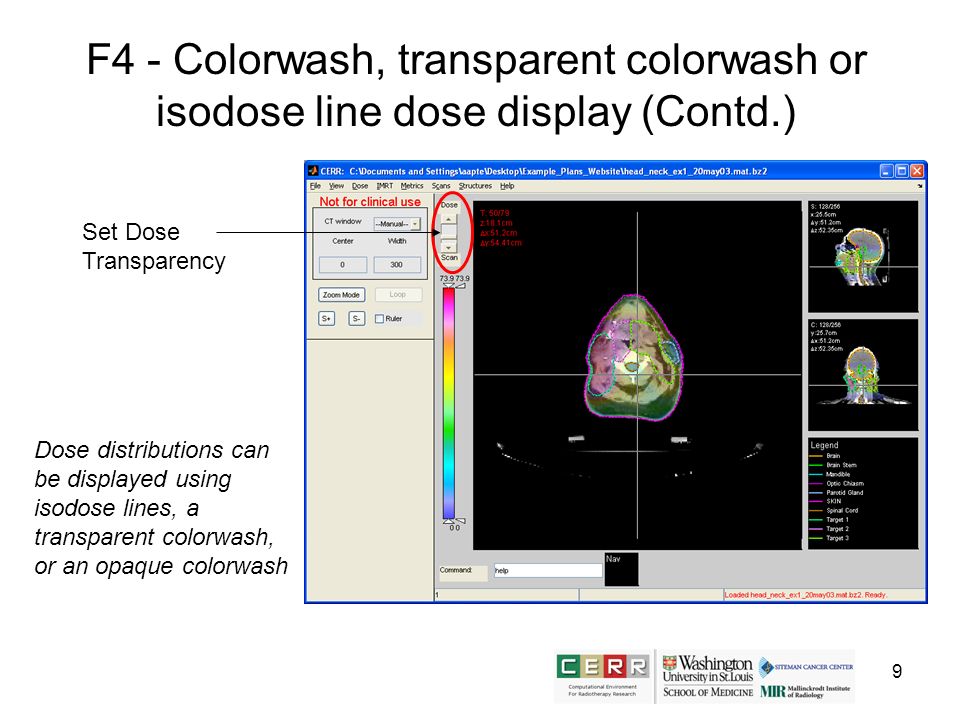Screen dimensions: 960x720
Task: Open the Help menu
Action: [507, 186]
